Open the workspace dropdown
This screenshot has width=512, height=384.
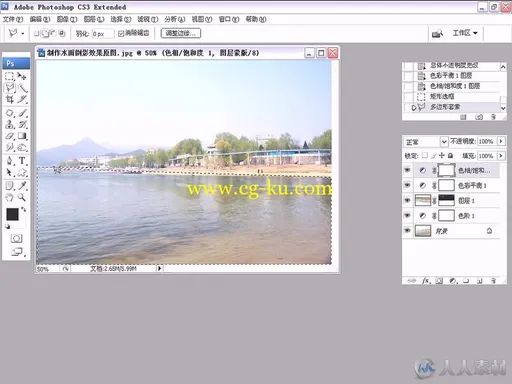coord(465,33)
